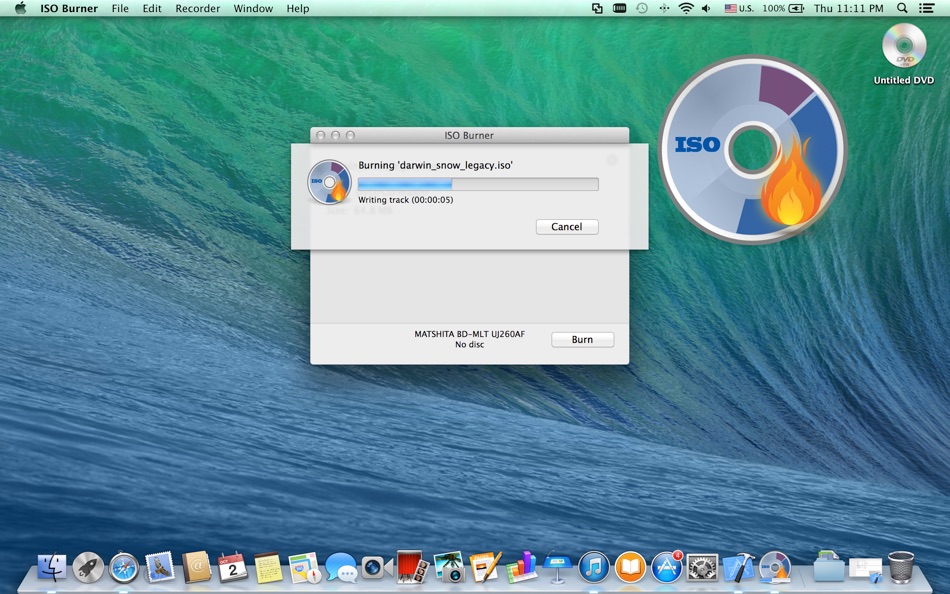
Task: Open the File menu
Action: 120,8
